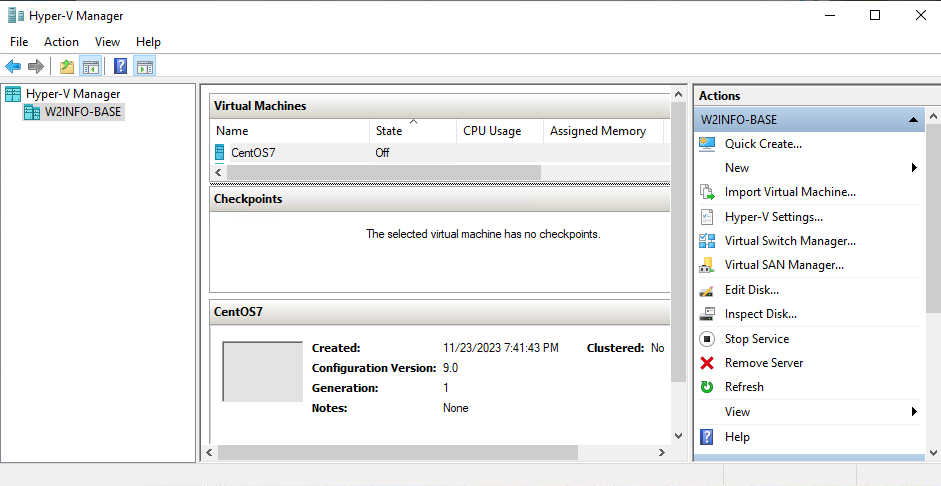Click the center pane vertical scrollbar thumb
This screenshot has height=486, width=941.
point(678,242)
